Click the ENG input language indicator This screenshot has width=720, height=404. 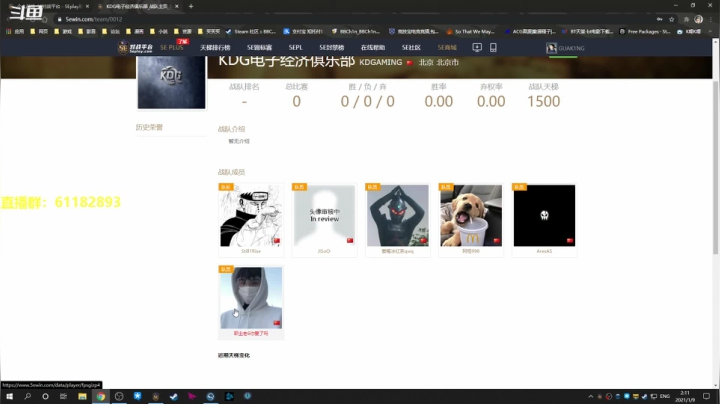[664, 396]
